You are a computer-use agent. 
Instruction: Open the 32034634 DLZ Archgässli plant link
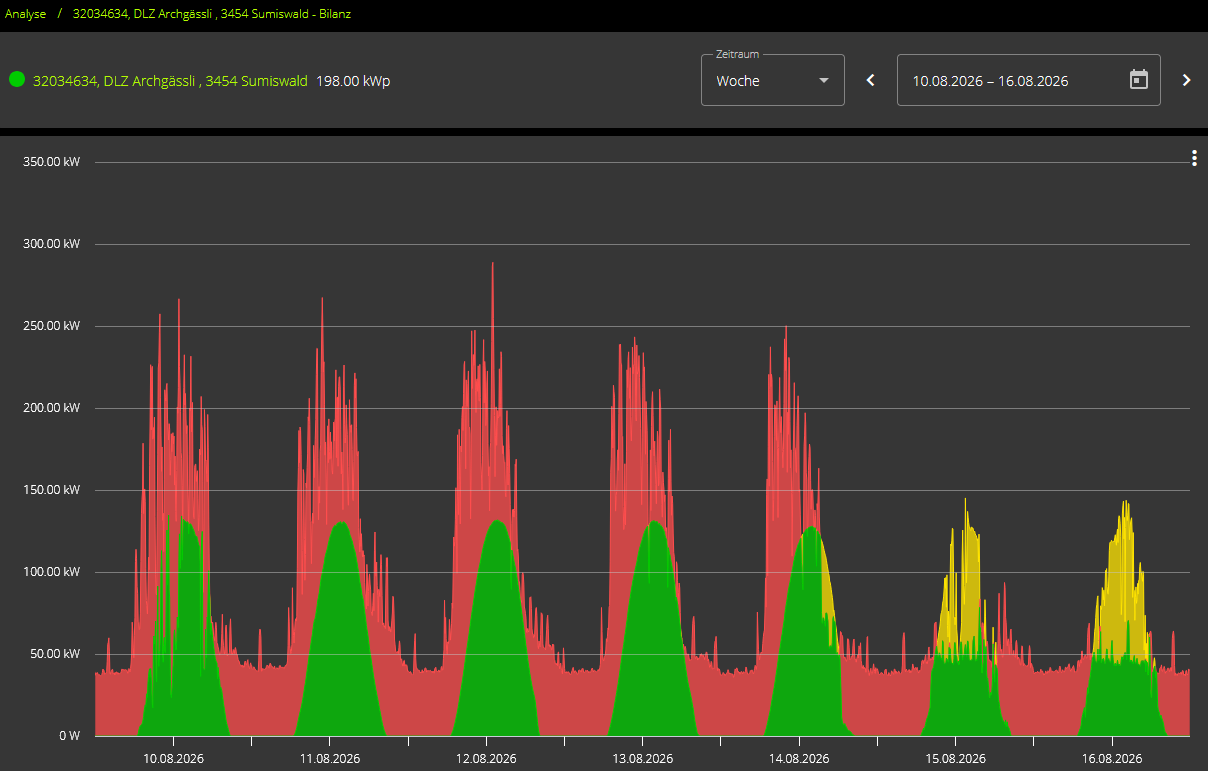point(170,81)
